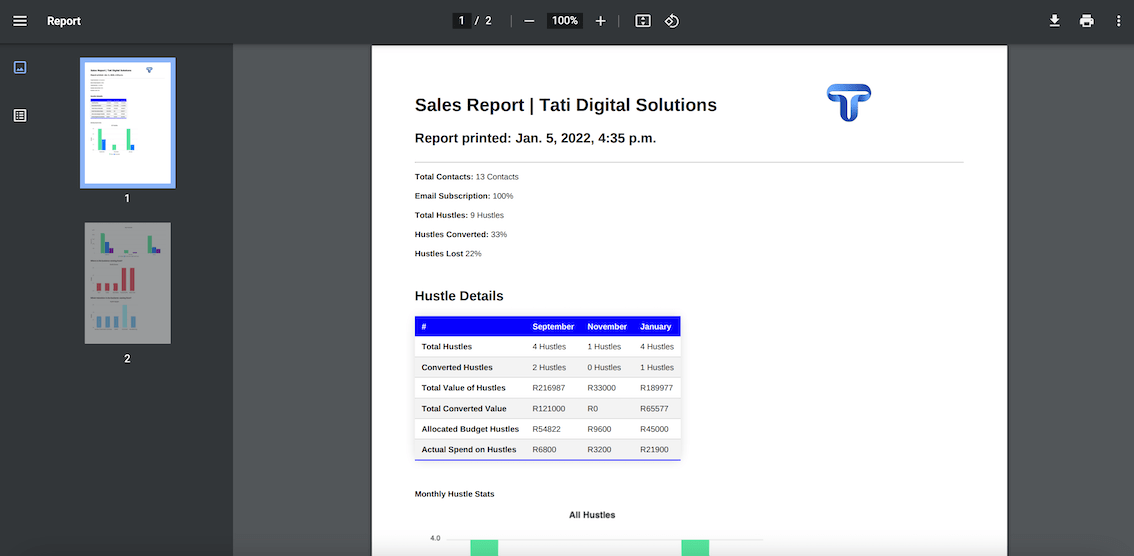The height and width of the screenshot is (556, 1134).
Task: Show document outline view in sidebar
Action: (x=20, y=115)
